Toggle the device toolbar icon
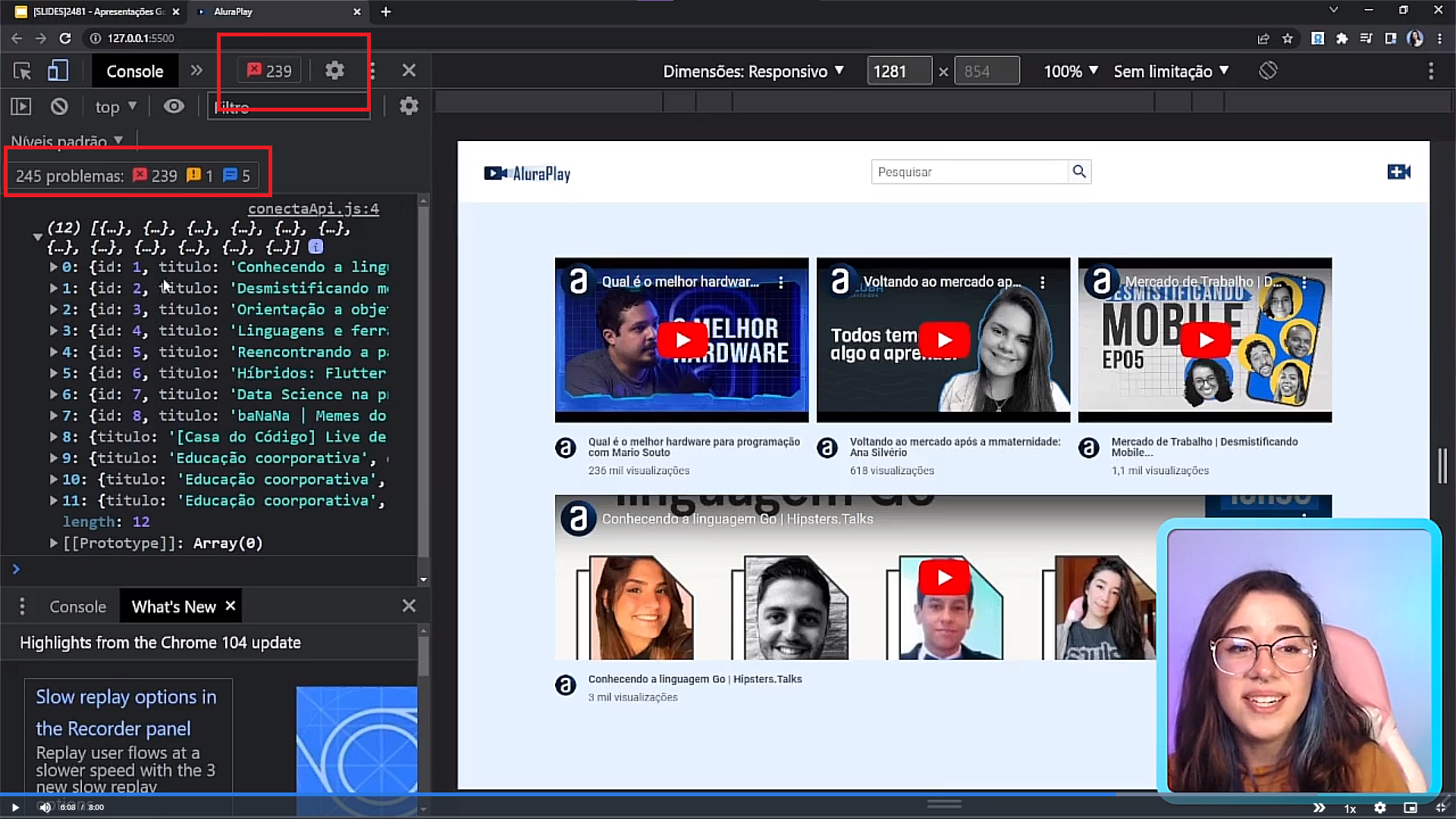 coord(58,71)
